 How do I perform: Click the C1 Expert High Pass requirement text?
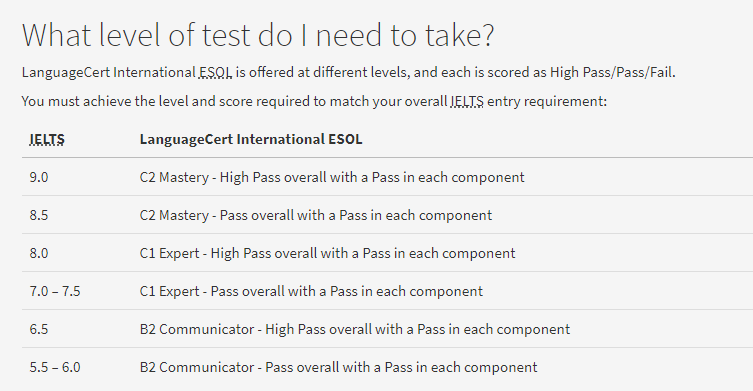[328, 253]
